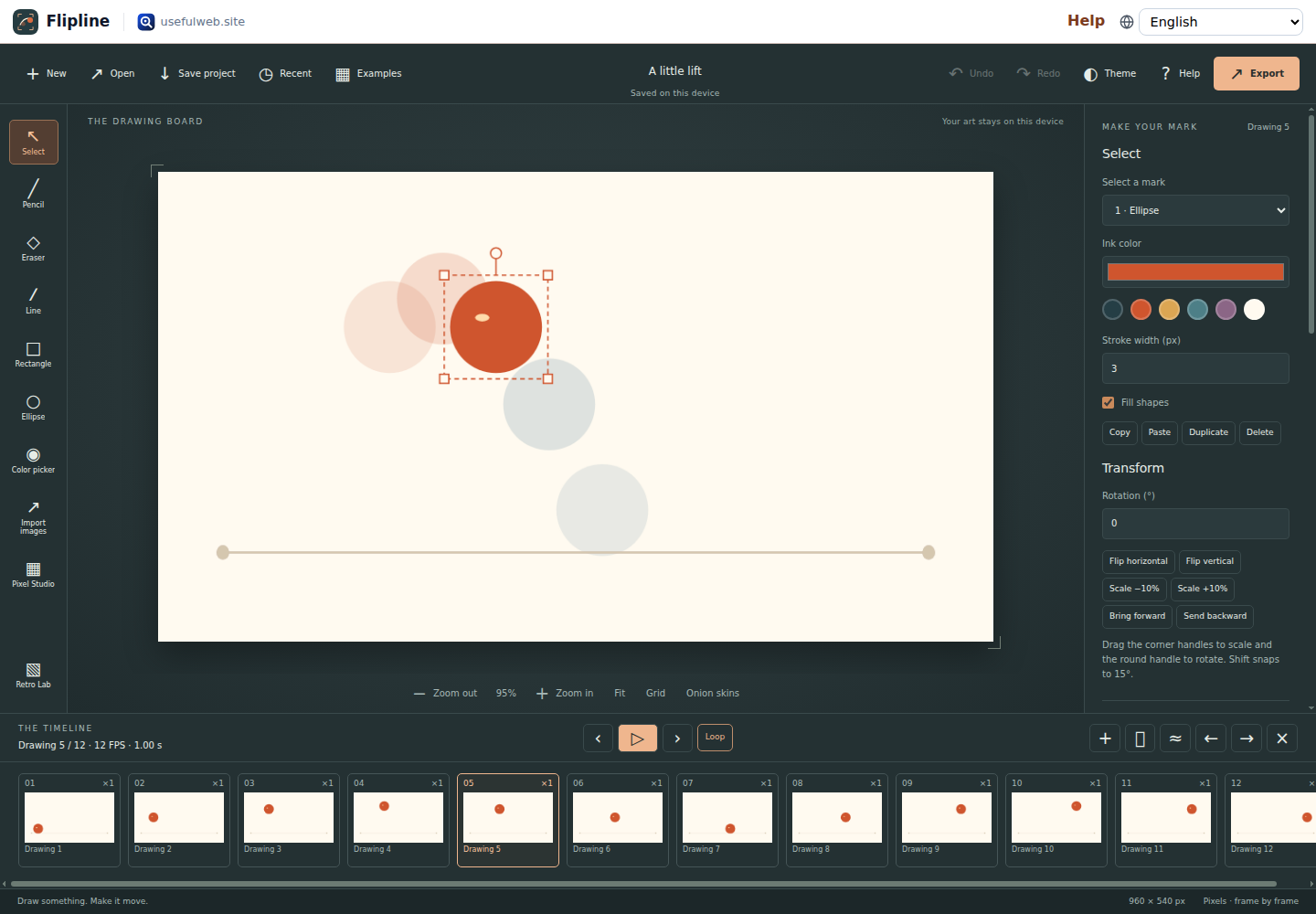Click the Copy button

1120,432
